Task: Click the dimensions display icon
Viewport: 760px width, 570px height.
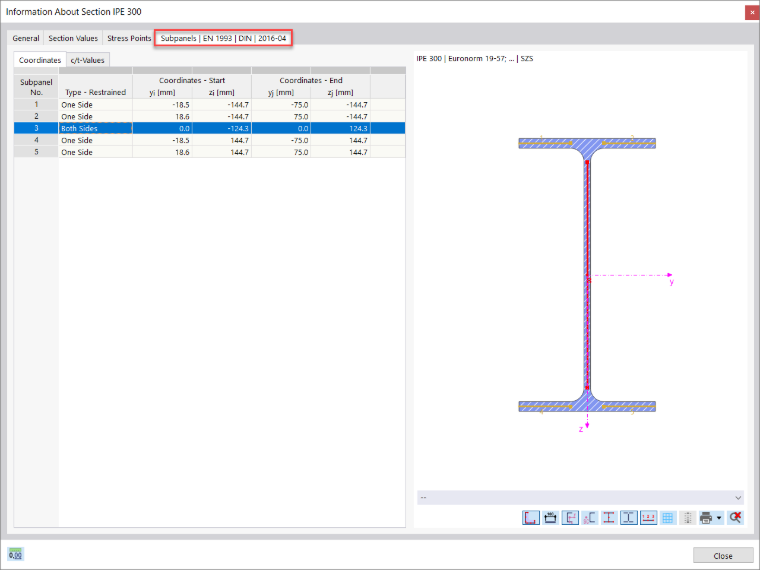Action: pos(550,518)
